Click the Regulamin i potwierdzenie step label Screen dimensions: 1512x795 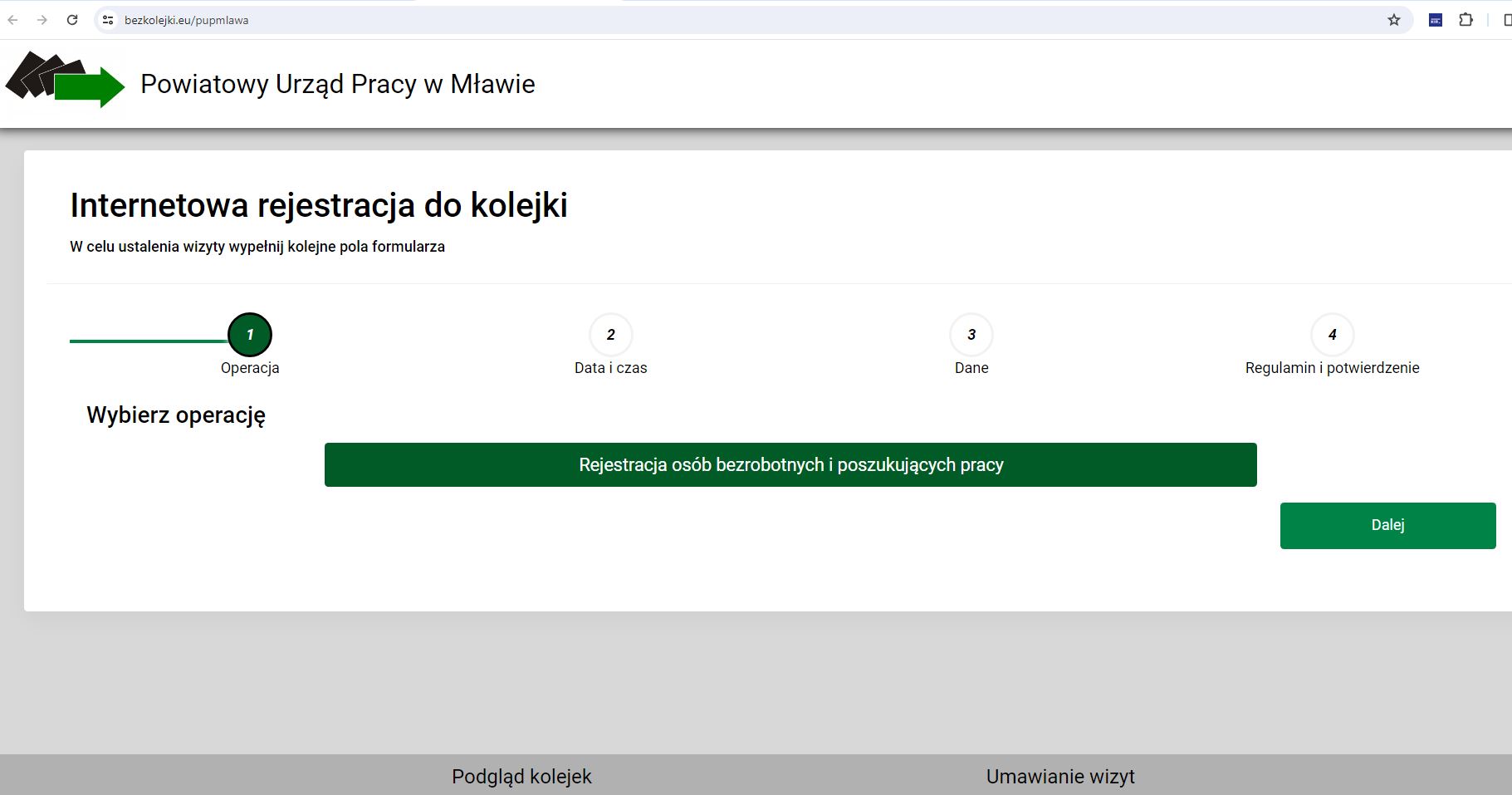click(1333, 368)
